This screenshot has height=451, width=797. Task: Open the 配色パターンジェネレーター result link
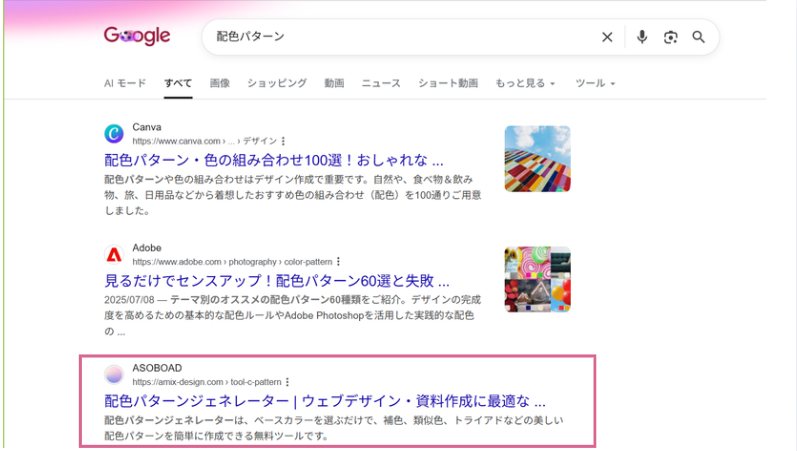[x=325, y=401]
